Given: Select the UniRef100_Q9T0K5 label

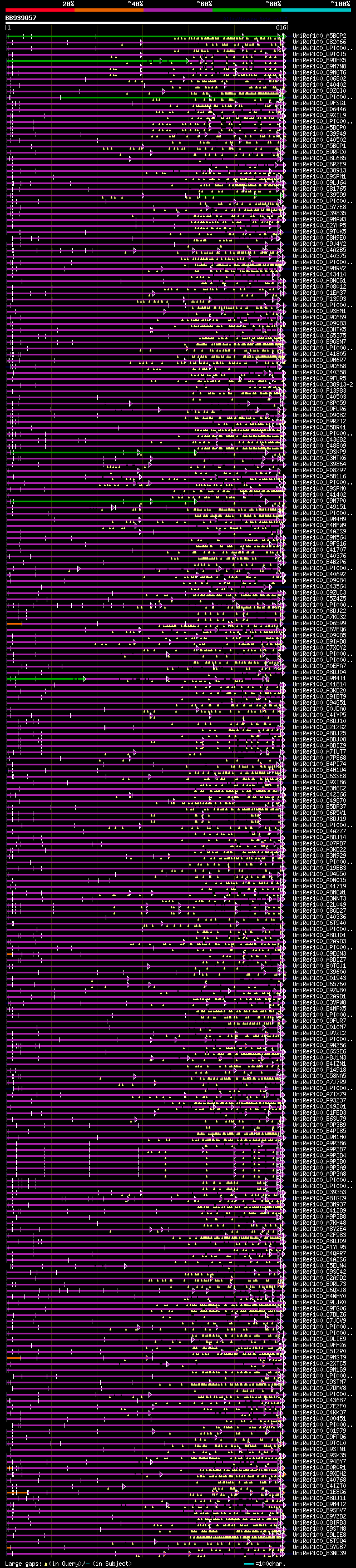Looking at the screenshot, I should (319, 231).
